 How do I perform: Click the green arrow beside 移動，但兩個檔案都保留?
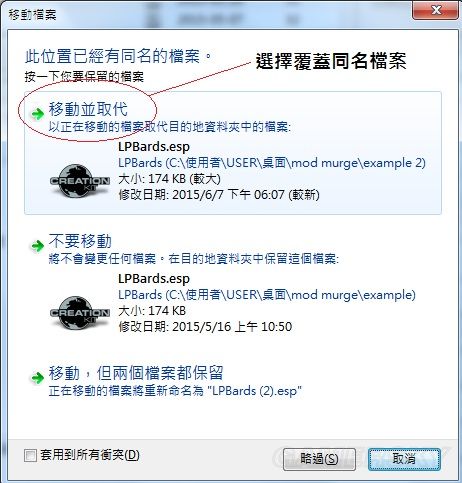point(38,378)
